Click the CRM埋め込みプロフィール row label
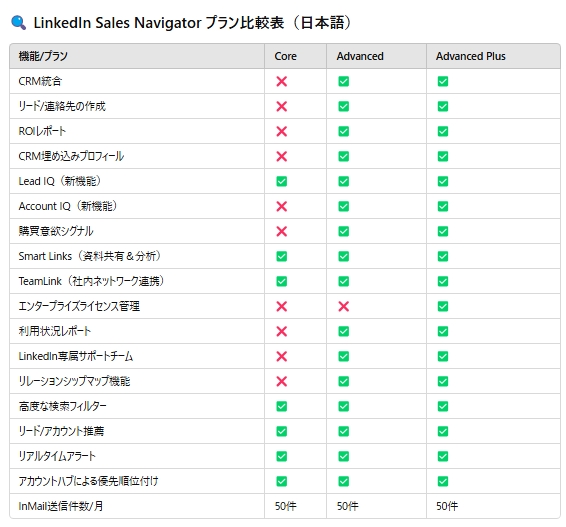The image size is (566, 527). (71, 156)
